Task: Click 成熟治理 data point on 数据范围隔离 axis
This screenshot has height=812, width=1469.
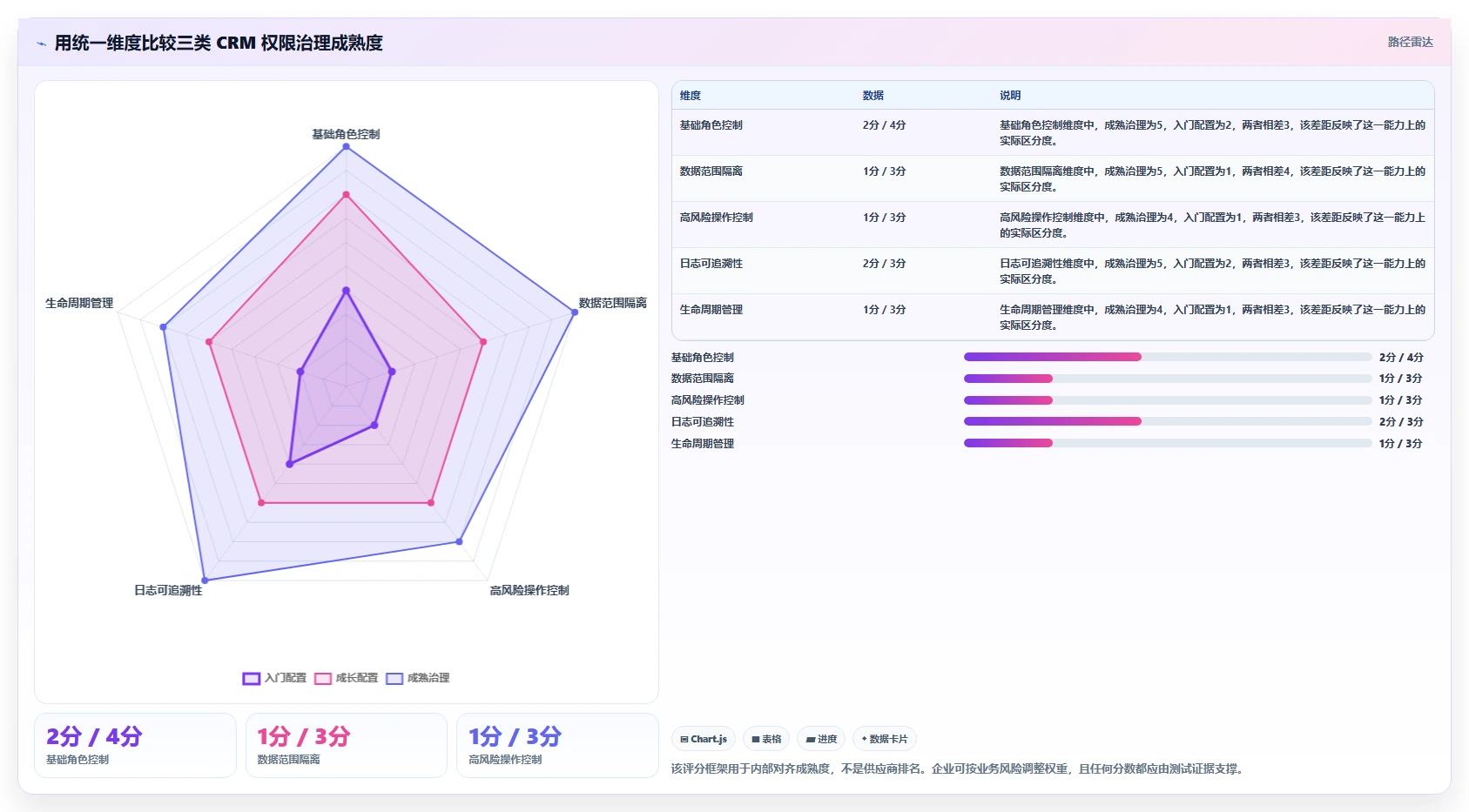Action: pos(575,312)
